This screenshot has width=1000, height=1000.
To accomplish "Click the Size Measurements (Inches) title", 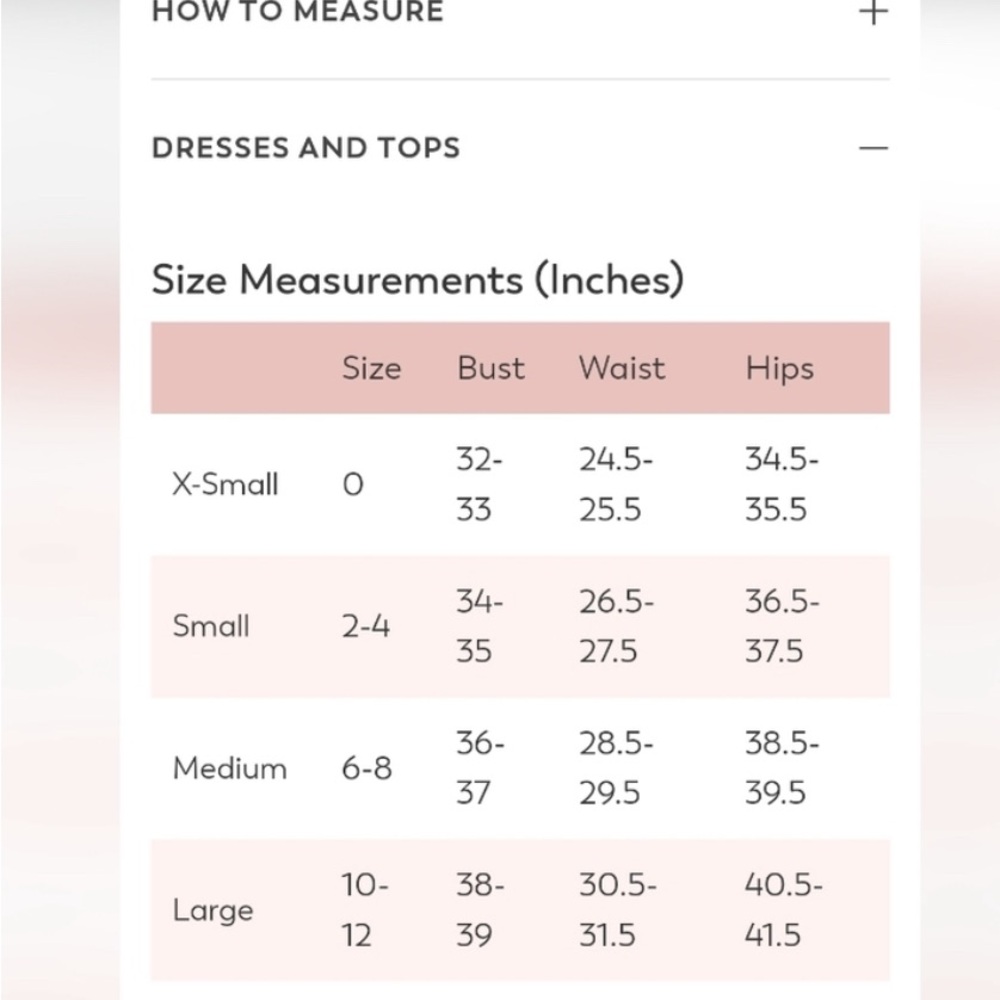I will (x=418, y=279).
